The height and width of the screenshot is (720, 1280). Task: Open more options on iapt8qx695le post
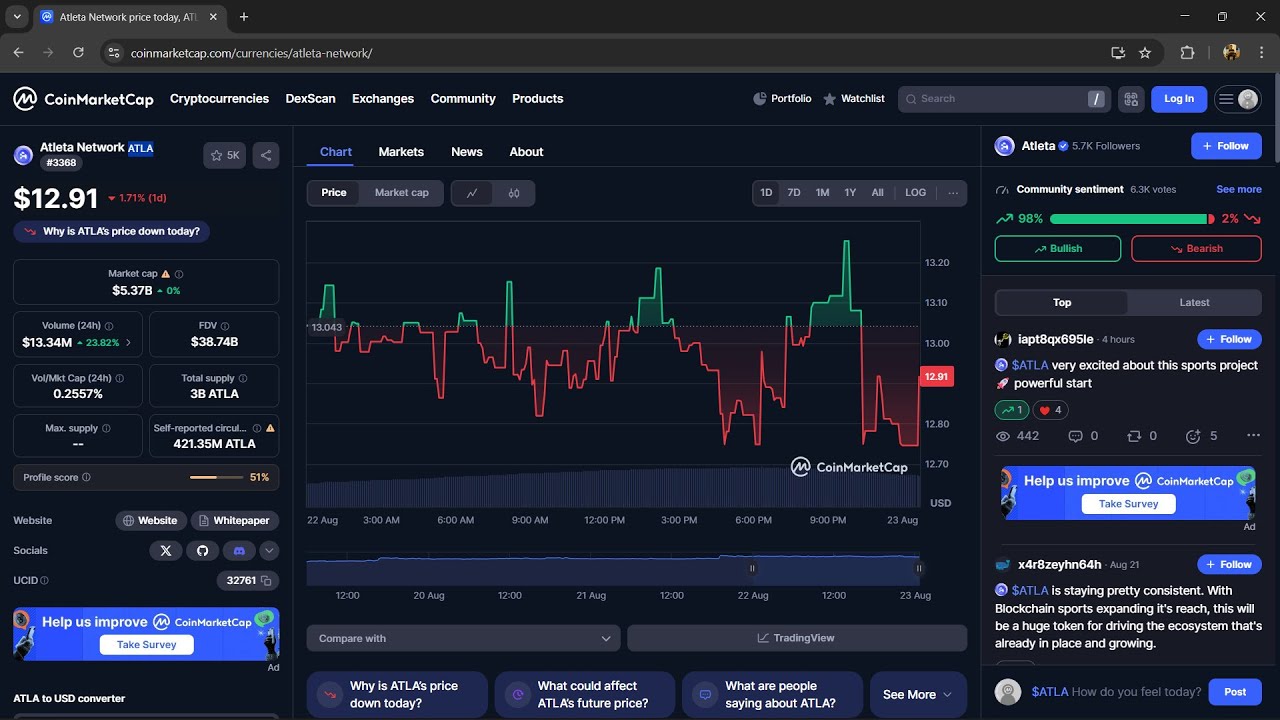point(1253,436)
